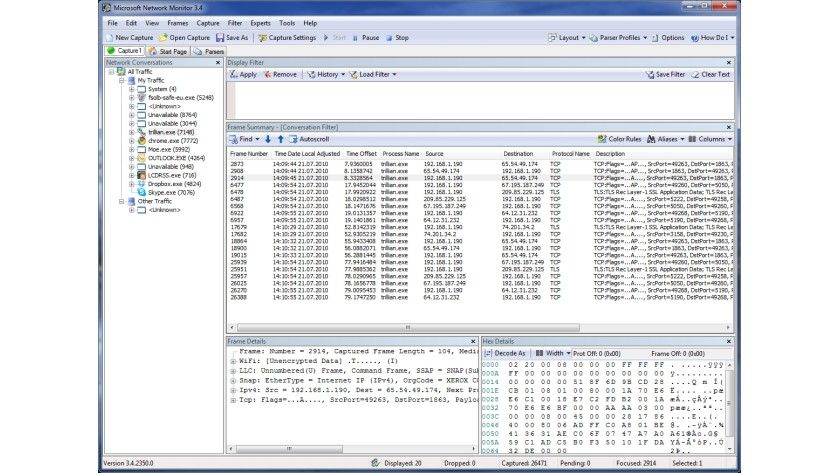Open the How Do I help dropdown
840x473 pixels.
pos(712,37)
